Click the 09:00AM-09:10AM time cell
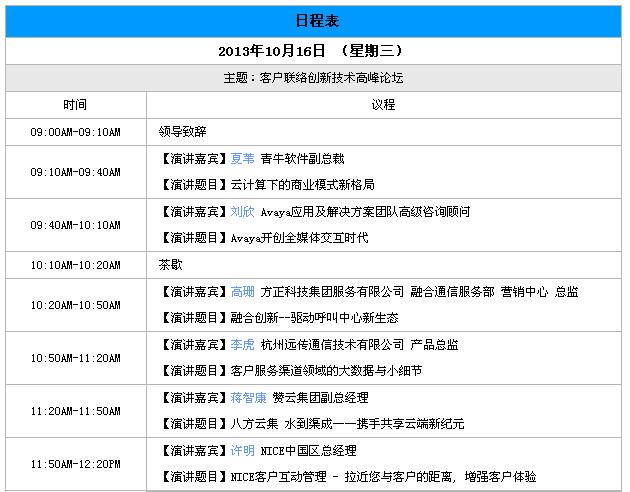The width and height of the screenshot is (630, 492). [75, 131]
